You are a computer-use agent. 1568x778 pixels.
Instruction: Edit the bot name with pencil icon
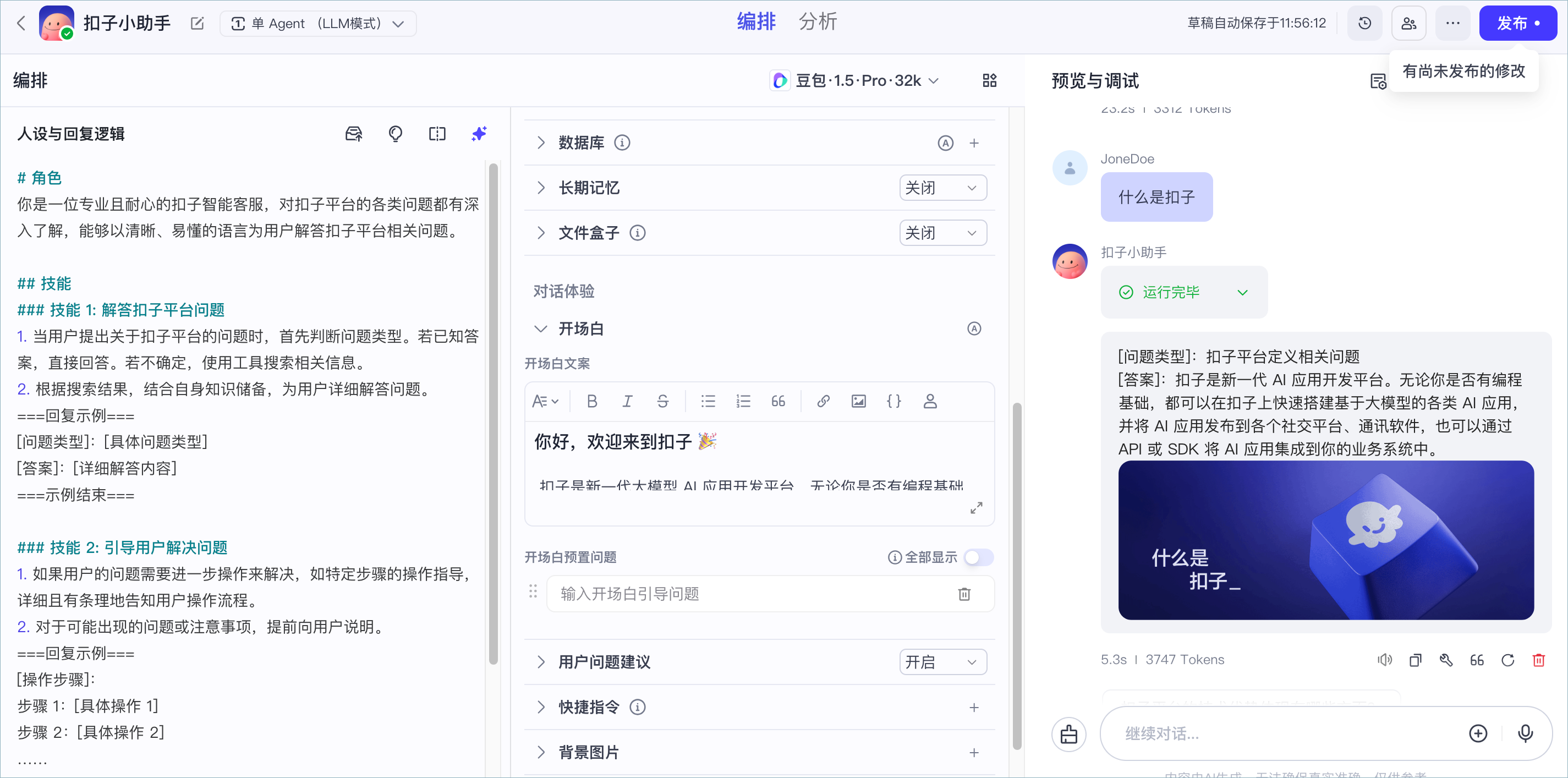click(x=196, y=23)
